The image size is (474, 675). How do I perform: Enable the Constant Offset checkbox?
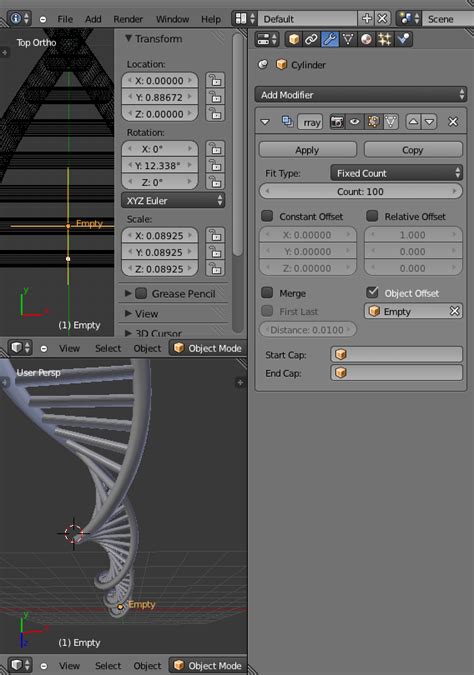tap(267, 216)
